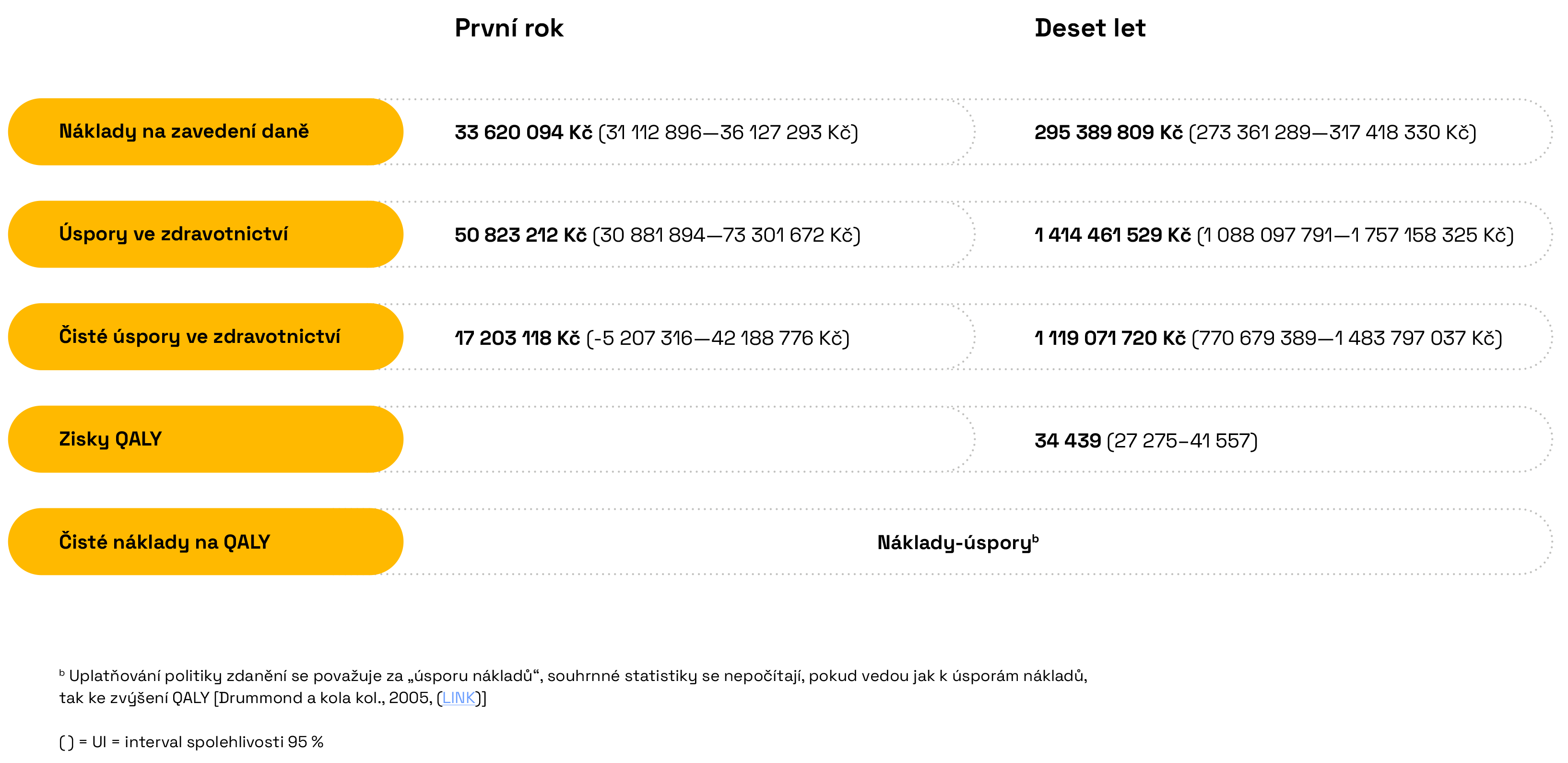
Task: Click the 'Čisté úspory ve zdravotnictví' label
Action: click(x=199, y=337)
